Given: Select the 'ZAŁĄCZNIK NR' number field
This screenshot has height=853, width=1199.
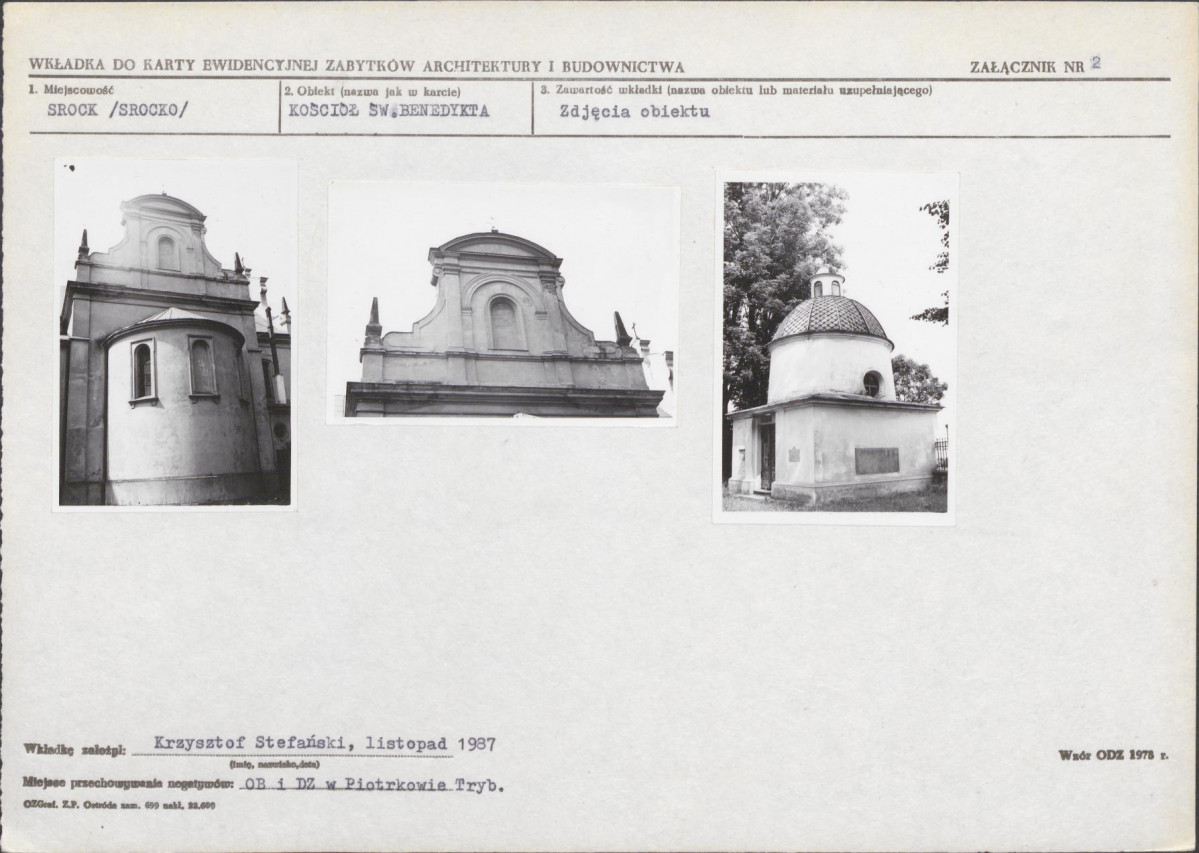Looking at the screenshot, I should point(1095,63).
